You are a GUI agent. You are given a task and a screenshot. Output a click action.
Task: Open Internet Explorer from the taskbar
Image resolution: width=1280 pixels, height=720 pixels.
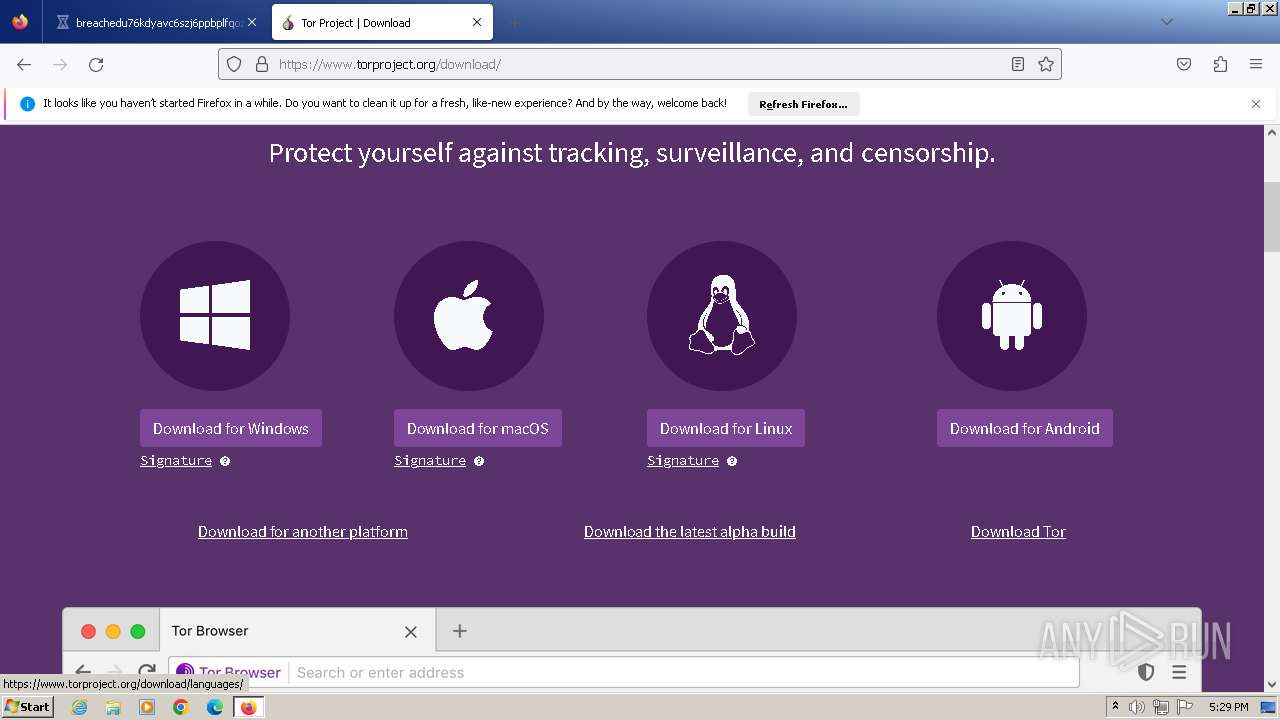pos(79,707)
